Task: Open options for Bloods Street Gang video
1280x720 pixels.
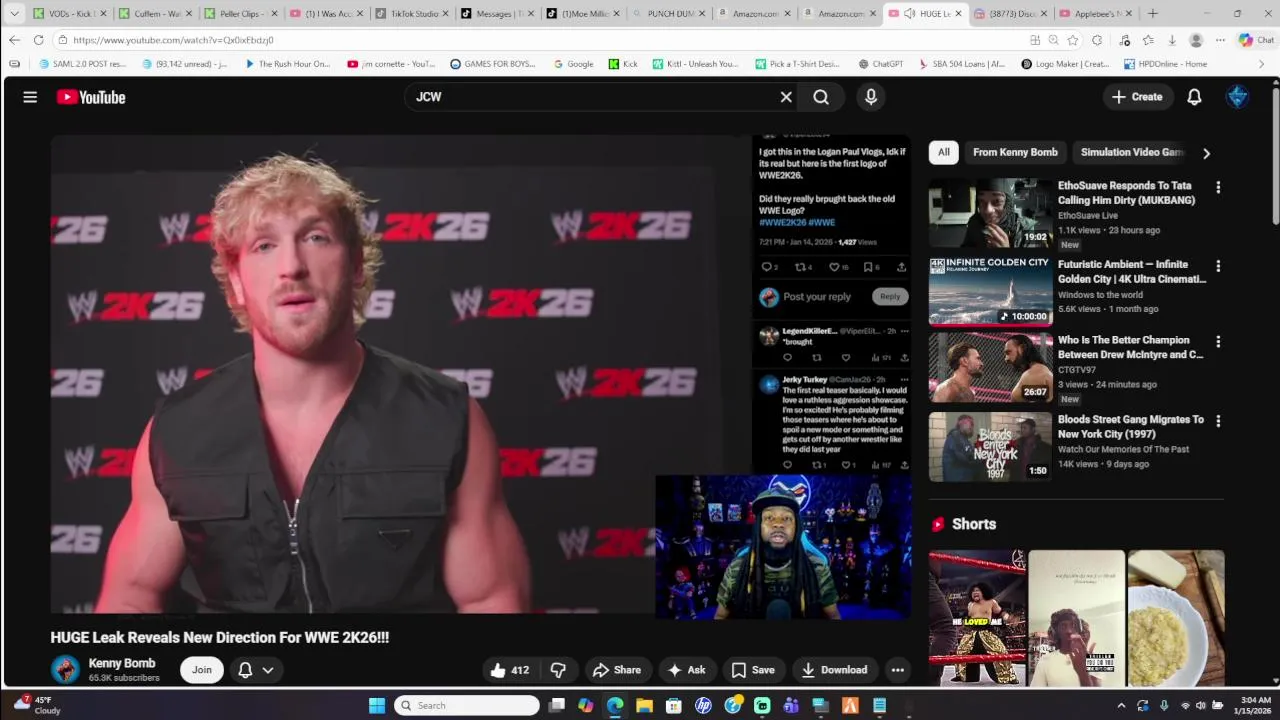Action: pyautogui.click(x=1218, y=421)
